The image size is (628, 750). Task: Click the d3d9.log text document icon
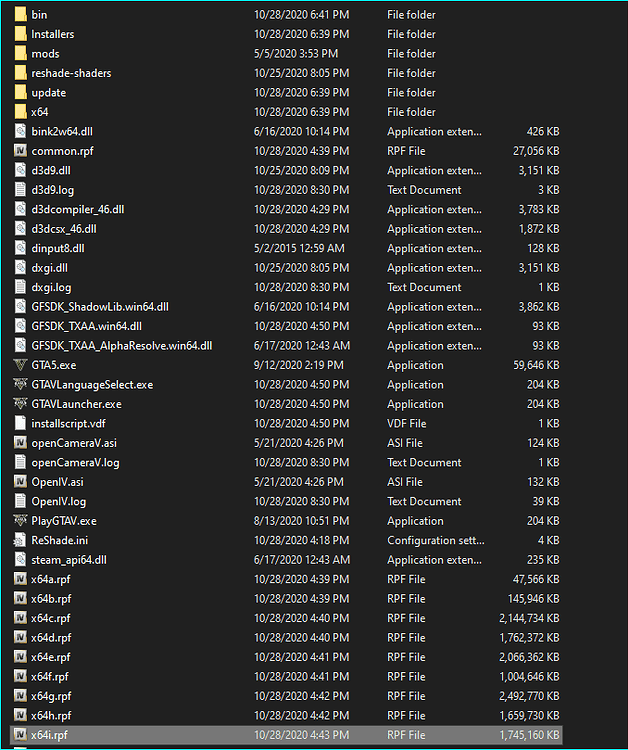coord(20,189)
